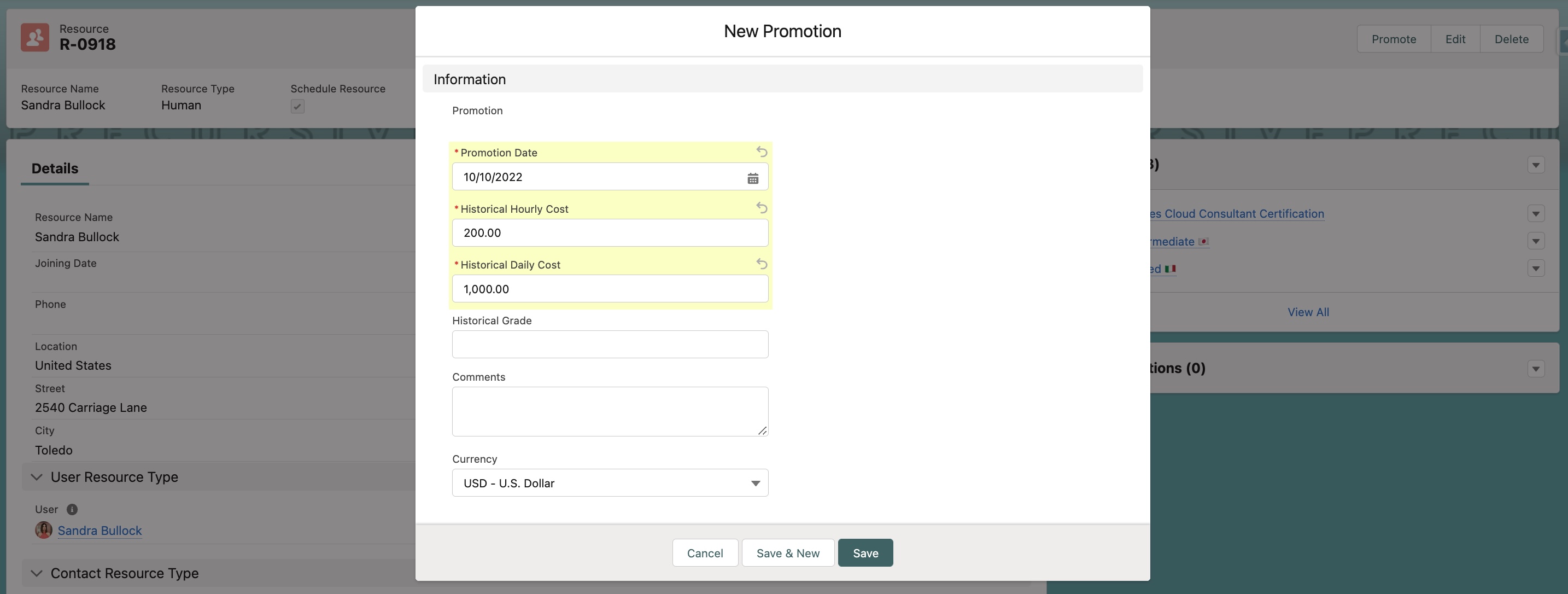Click View All in the skills panel
This screenshot has width=1568, height=594.
[1308, 311]
